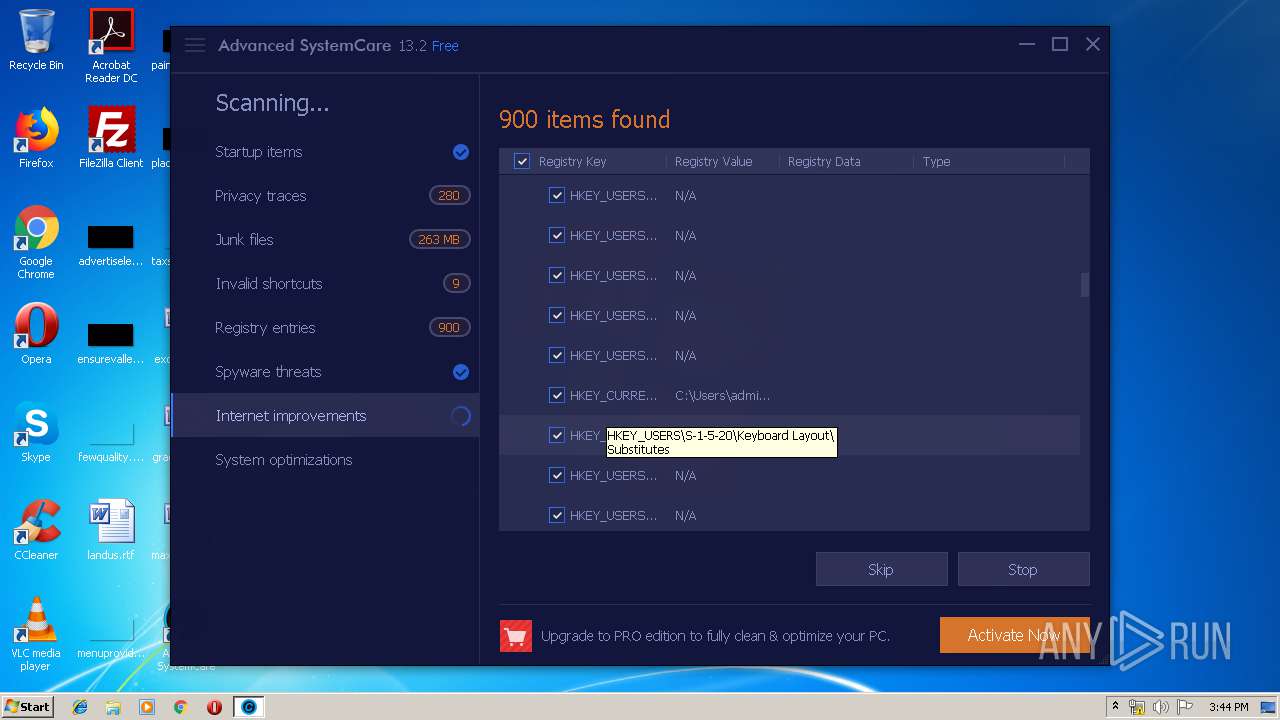This screenshot has width=1280, height=720.
Task: Select Internet improvements in scan list
Action: point(325,416)
